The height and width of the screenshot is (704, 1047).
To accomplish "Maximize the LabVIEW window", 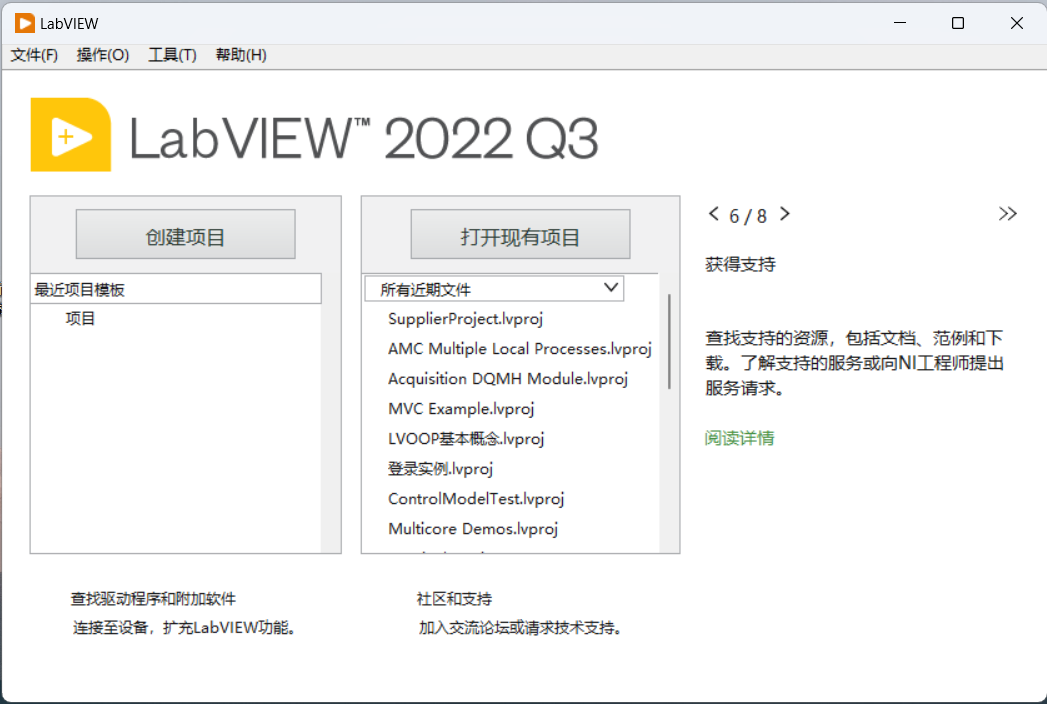I will [x=958, y=23].
